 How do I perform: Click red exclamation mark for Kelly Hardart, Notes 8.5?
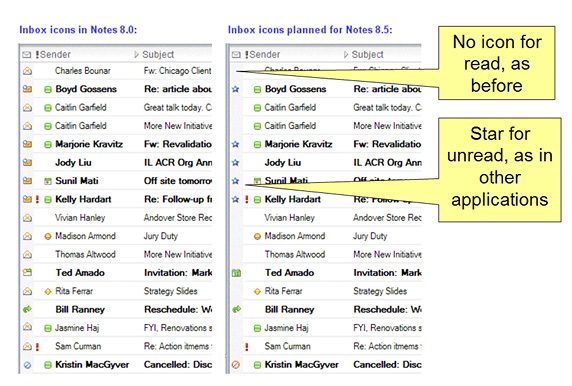pyautogui.click(x=247, y=199)
